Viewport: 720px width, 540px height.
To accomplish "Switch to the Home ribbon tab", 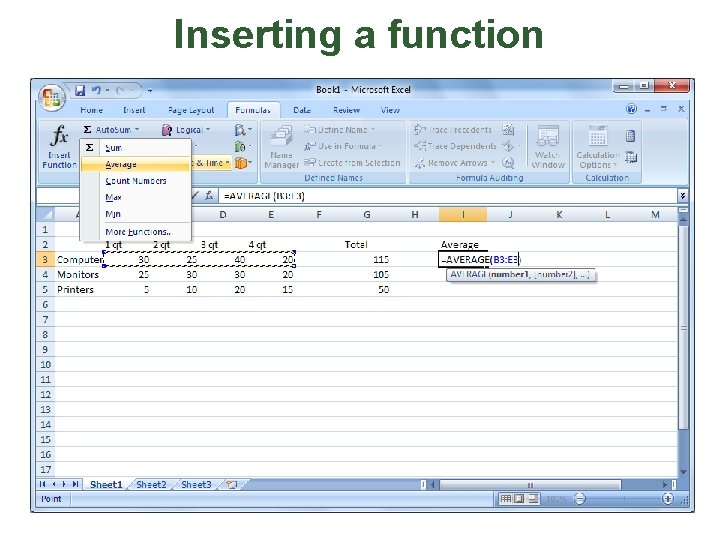I will pyautogui.click(x=91, y=110).
